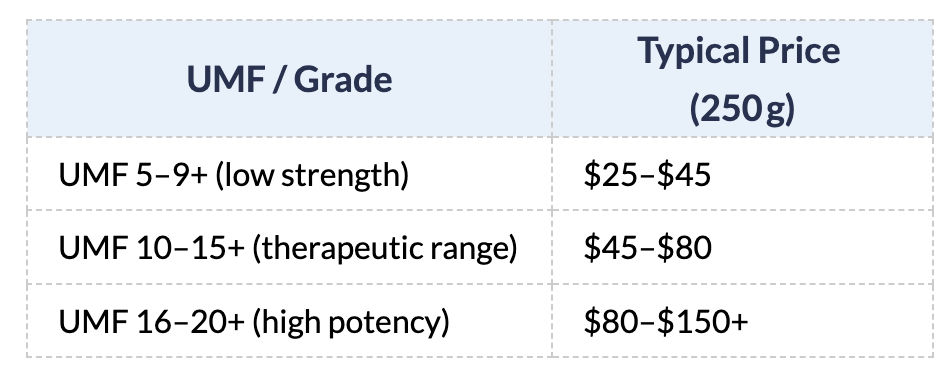This screenshot has height=372, width=948.
Task: Click the "$80" value in the therapeutic range row
Action: [x=684, y=248]
